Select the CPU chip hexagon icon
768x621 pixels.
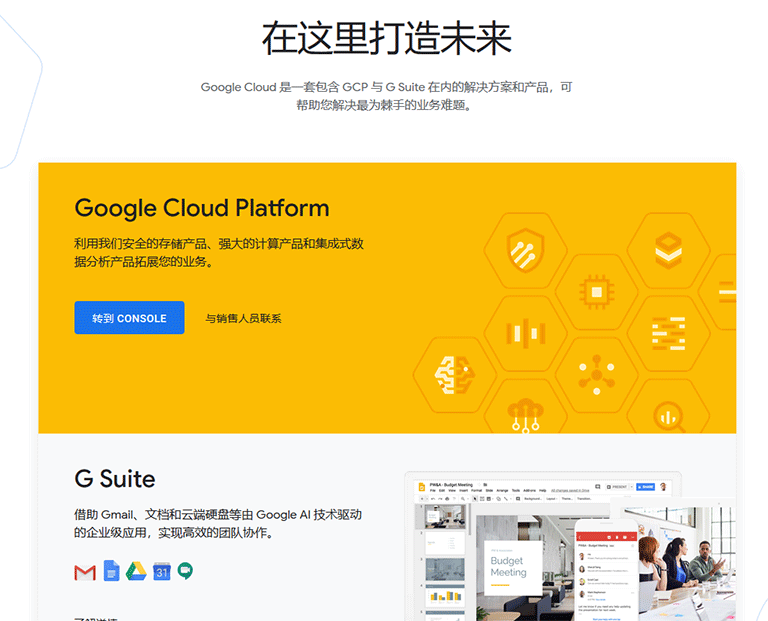597,290
